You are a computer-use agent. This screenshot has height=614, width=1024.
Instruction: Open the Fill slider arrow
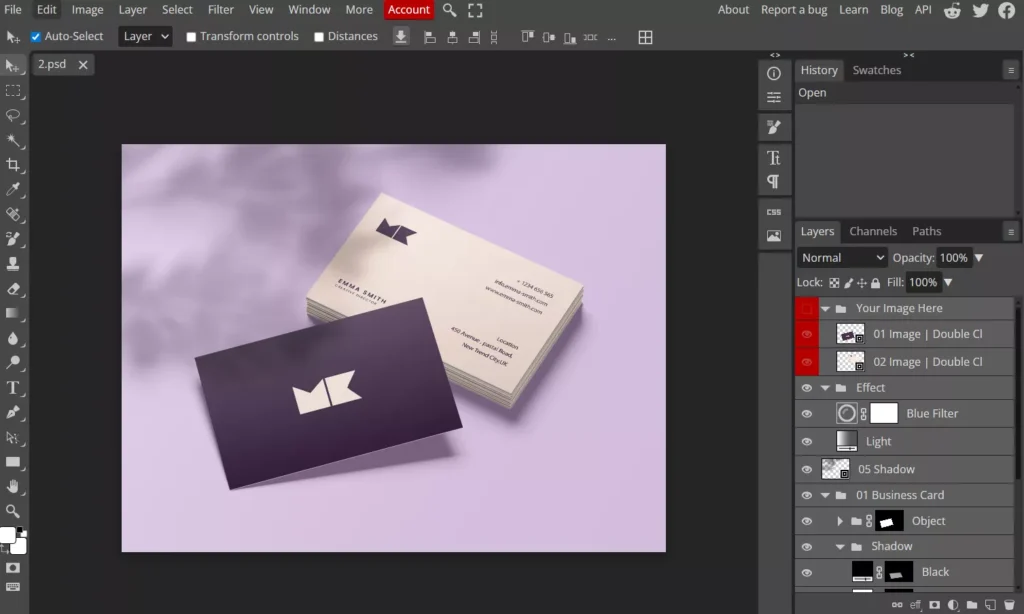click(x=948, y=282)
